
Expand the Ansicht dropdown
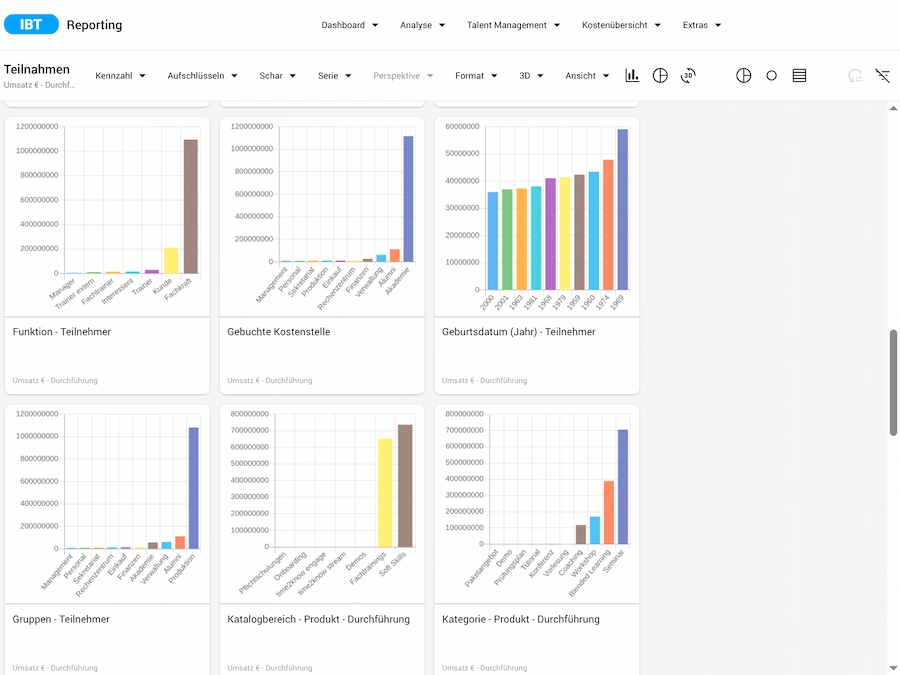(587, 75)
